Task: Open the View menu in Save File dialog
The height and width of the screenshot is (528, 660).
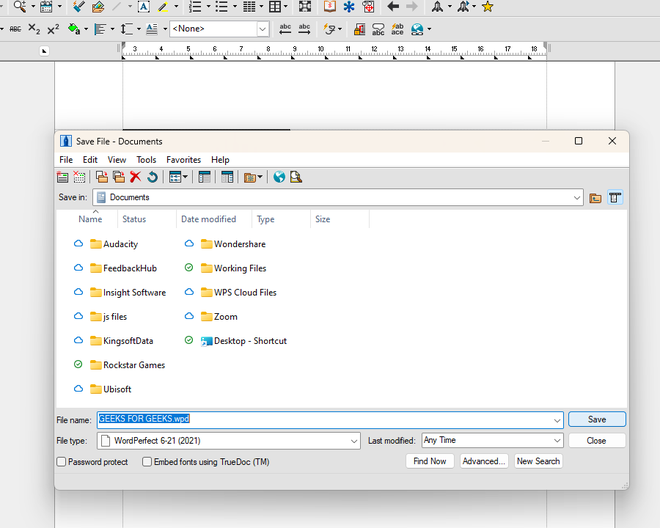Action: point(117,160)
